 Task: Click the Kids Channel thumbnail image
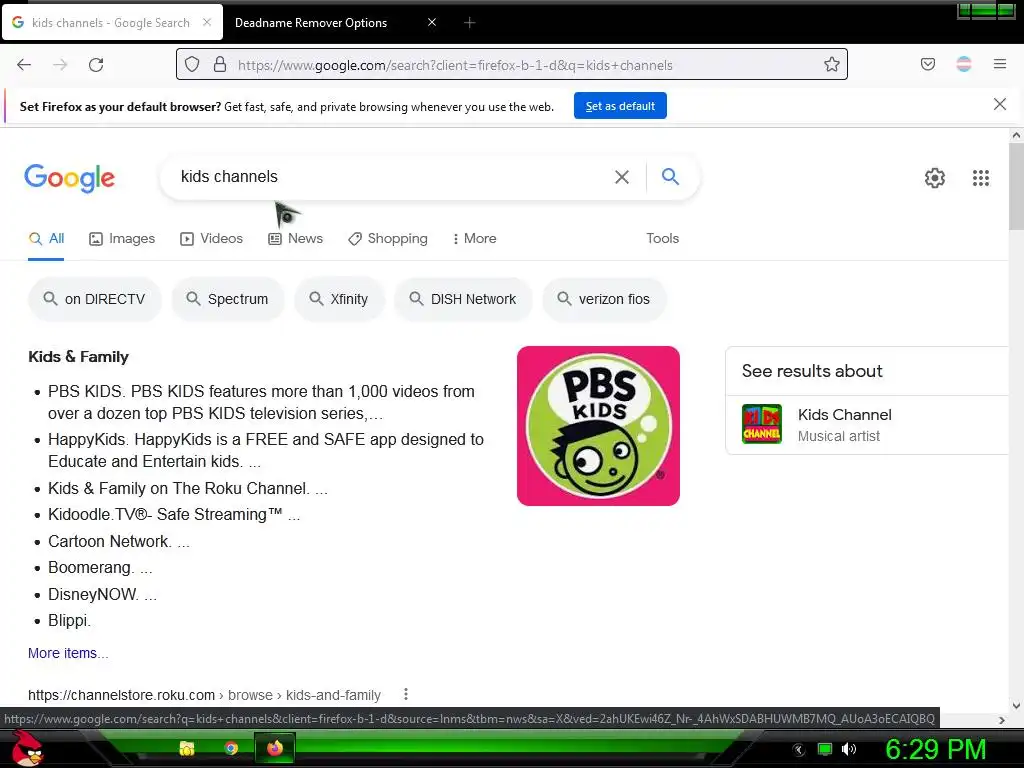761,424
